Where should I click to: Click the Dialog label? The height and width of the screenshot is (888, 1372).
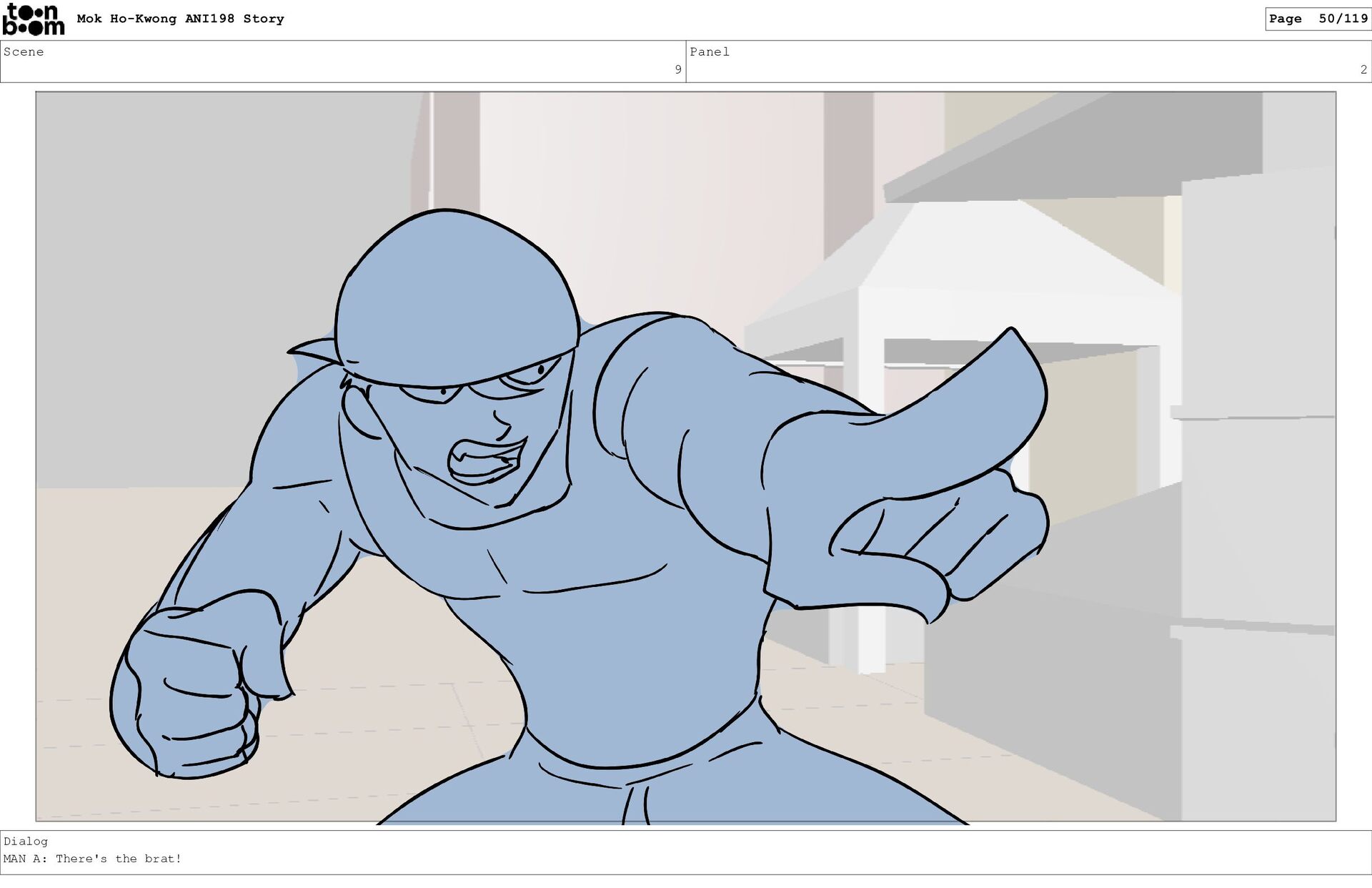[x=26, y=842]
